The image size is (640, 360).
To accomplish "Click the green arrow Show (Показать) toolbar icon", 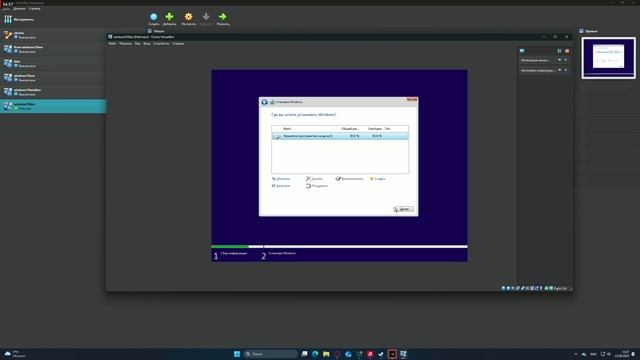I will 222,17.
